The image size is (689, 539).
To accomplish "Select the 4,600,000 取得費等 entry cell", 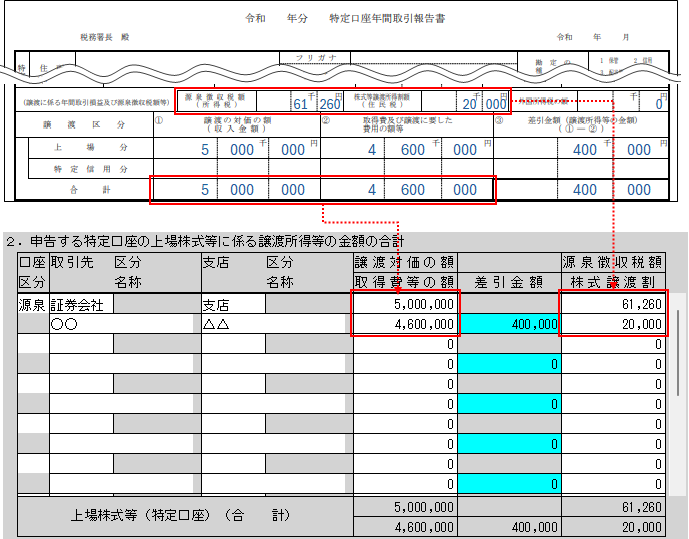I will [405, 324].
